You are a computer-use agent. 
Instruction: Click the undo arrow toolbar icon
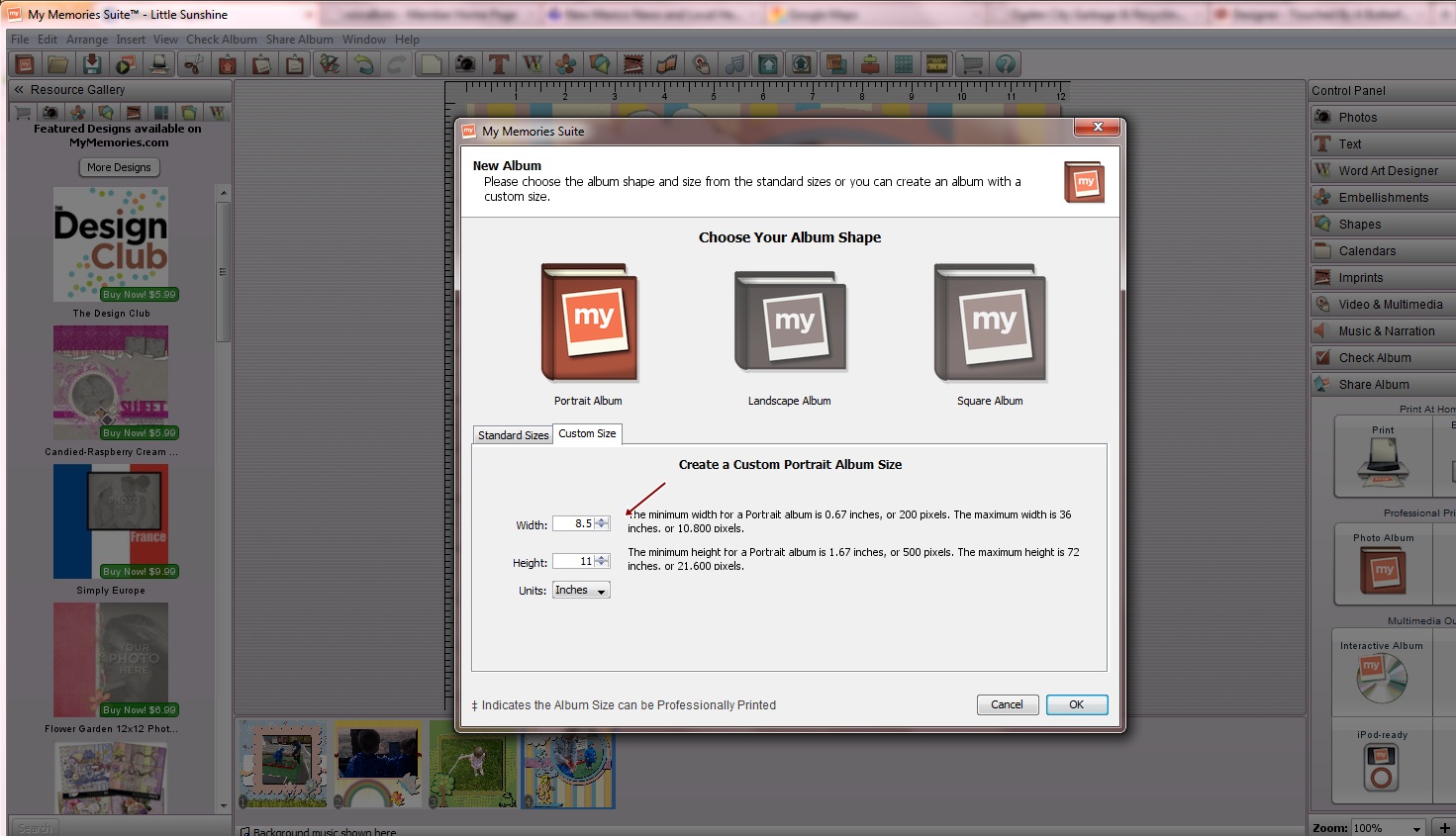click(x=364, y=64)
